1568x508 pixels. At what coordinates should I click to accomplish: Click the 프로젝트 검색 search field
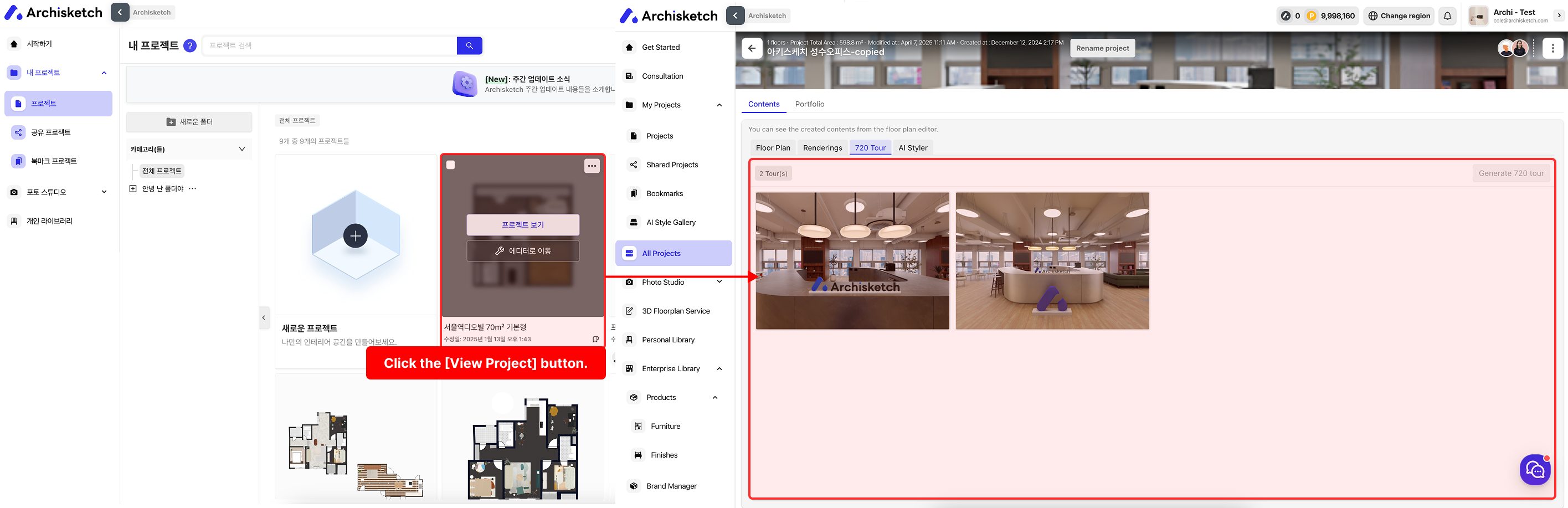tap(330, 45)
